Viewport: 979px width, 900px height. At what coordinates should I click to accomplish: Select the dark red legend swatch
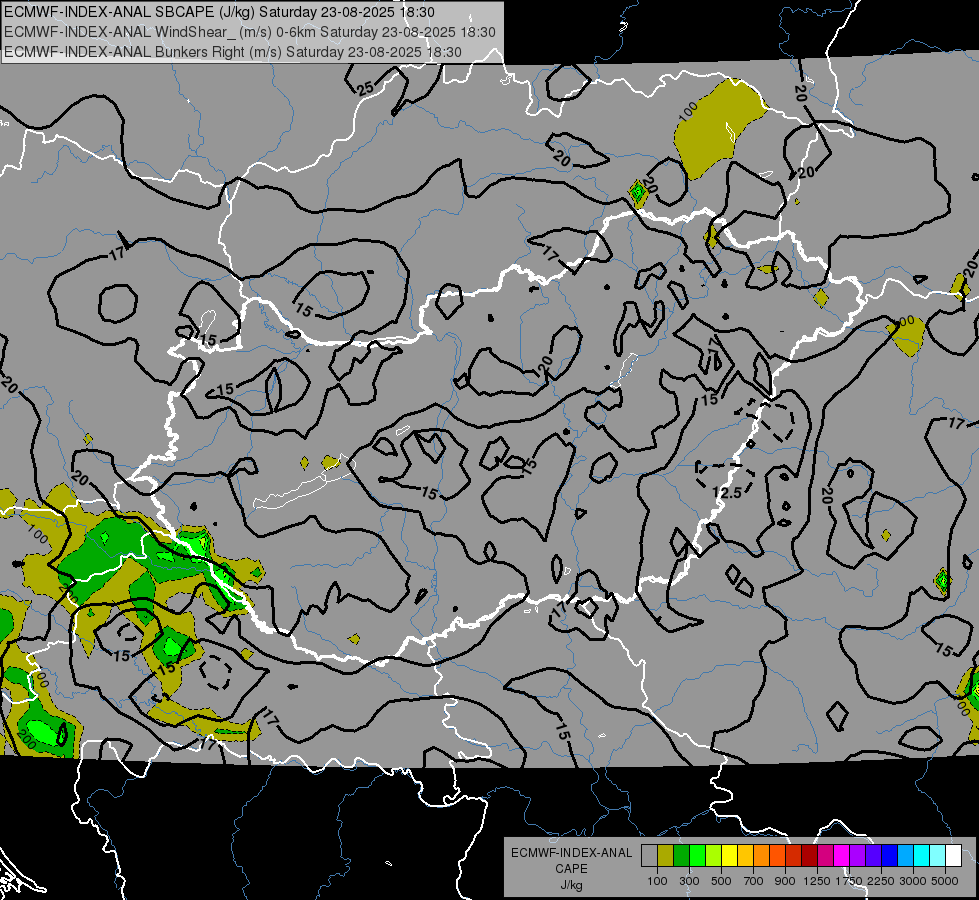click(810, 855)
